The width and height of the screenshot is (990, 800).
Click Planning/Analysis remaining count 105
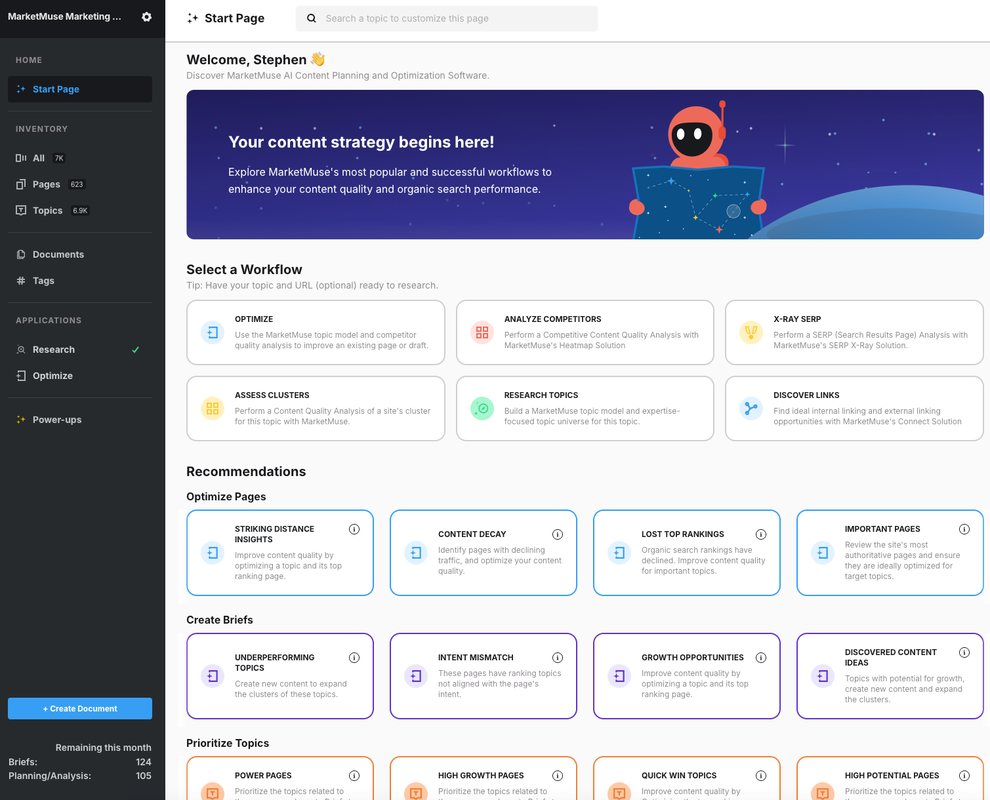(143, 776)
